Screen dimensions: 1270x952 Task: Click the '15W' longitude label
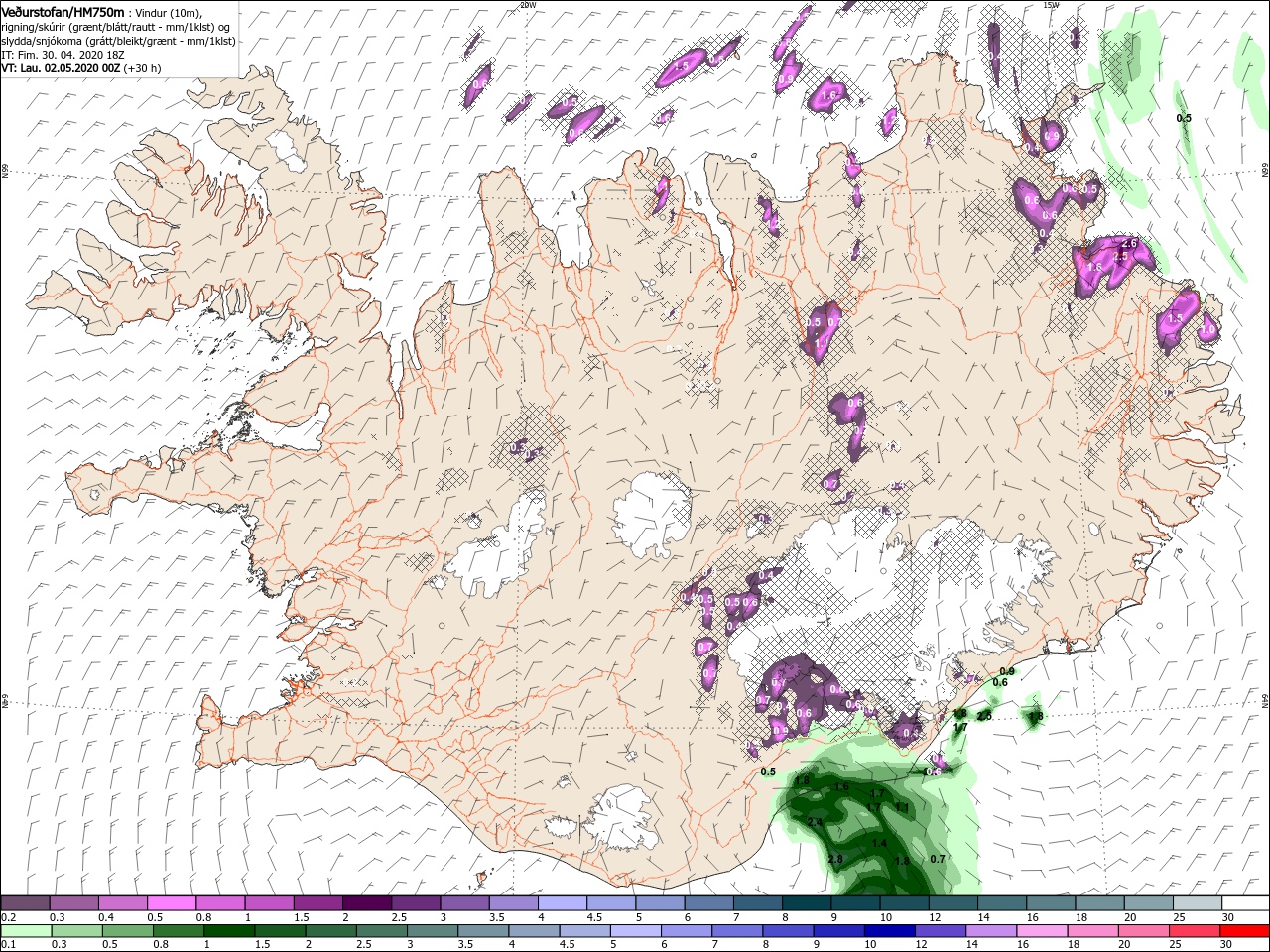click(x=1051, y=5)
